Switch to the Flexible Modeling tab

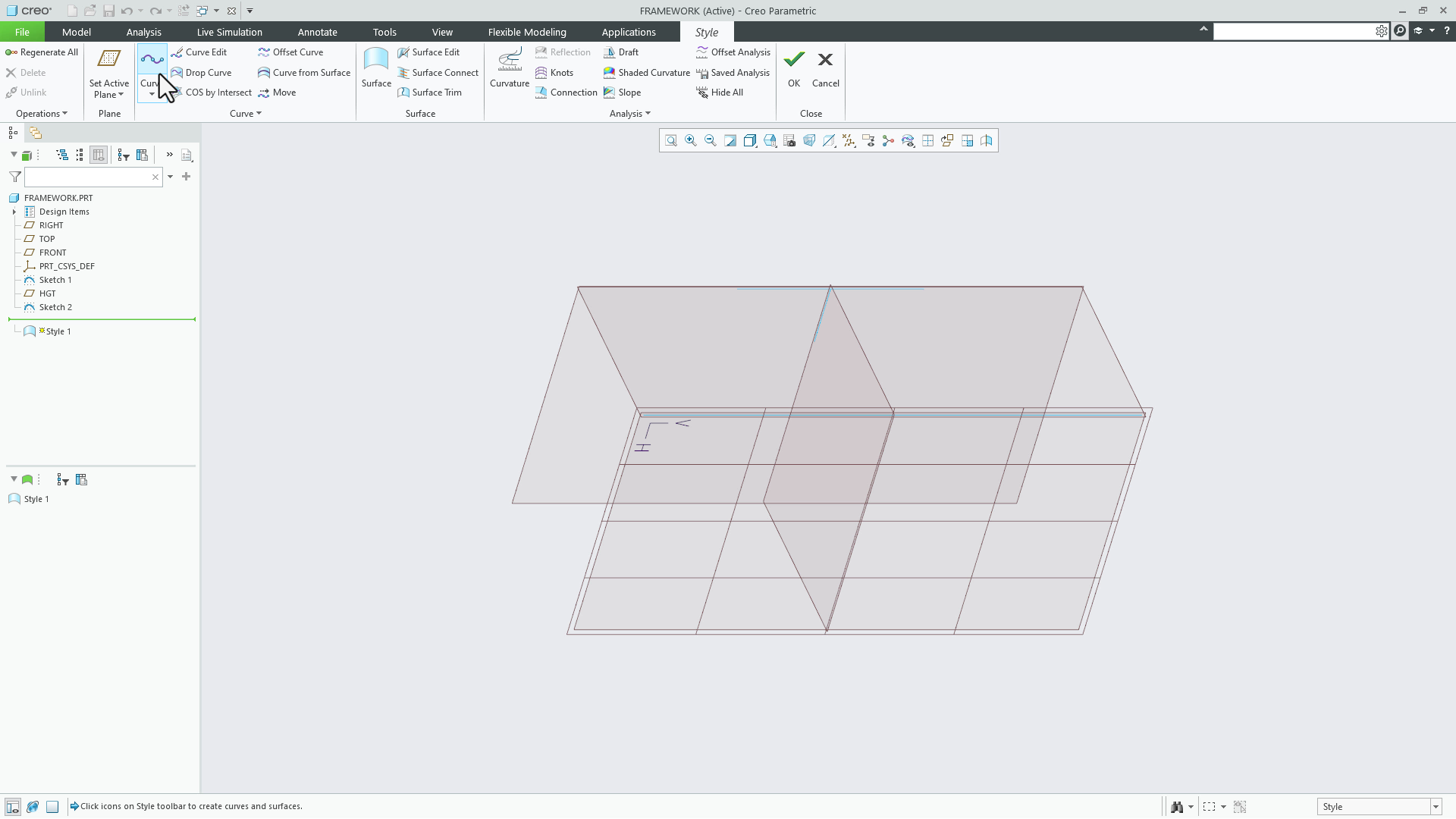pos(527,32)
